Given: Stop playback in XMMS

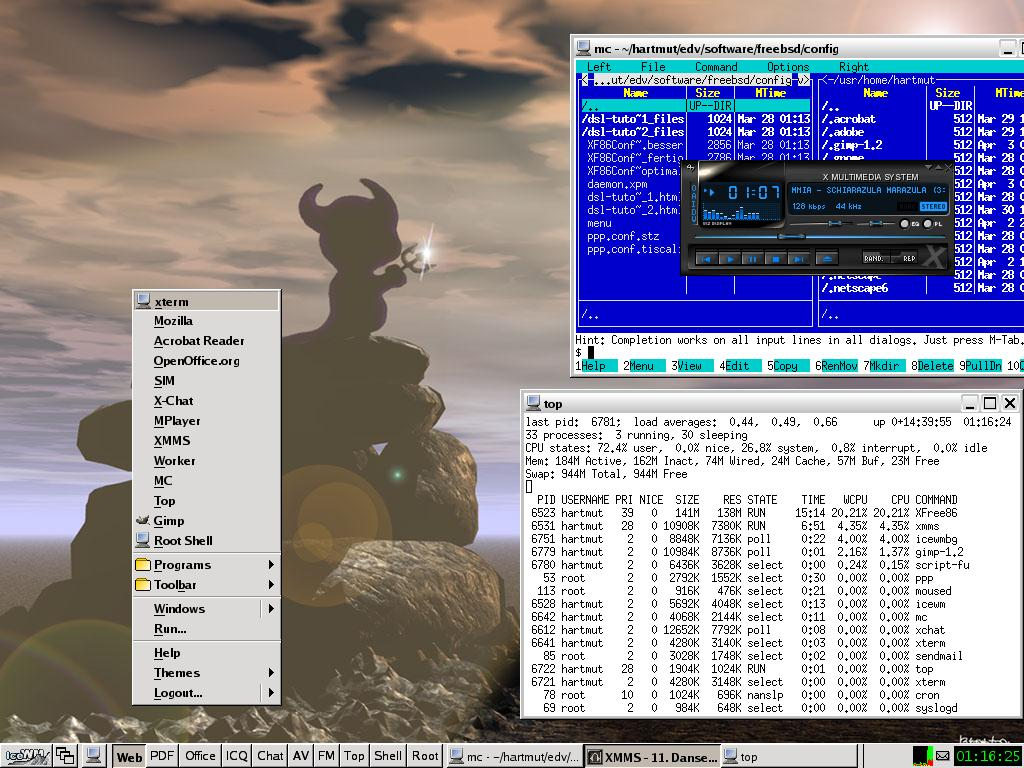Looking at the screenshot, I should 775,259.
